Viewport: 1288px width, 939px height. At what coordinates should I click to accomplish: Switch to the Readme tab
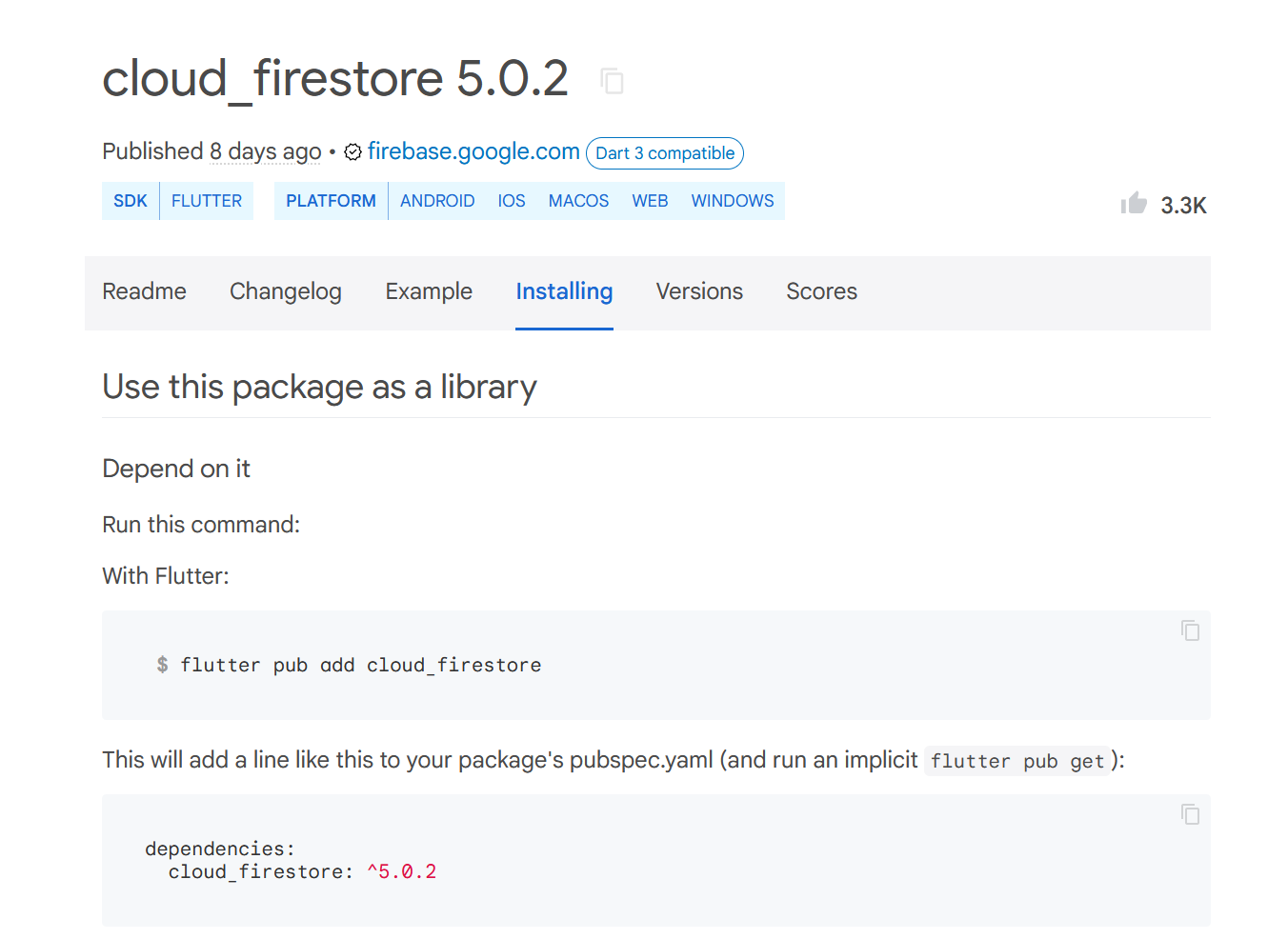click(144, 291)
